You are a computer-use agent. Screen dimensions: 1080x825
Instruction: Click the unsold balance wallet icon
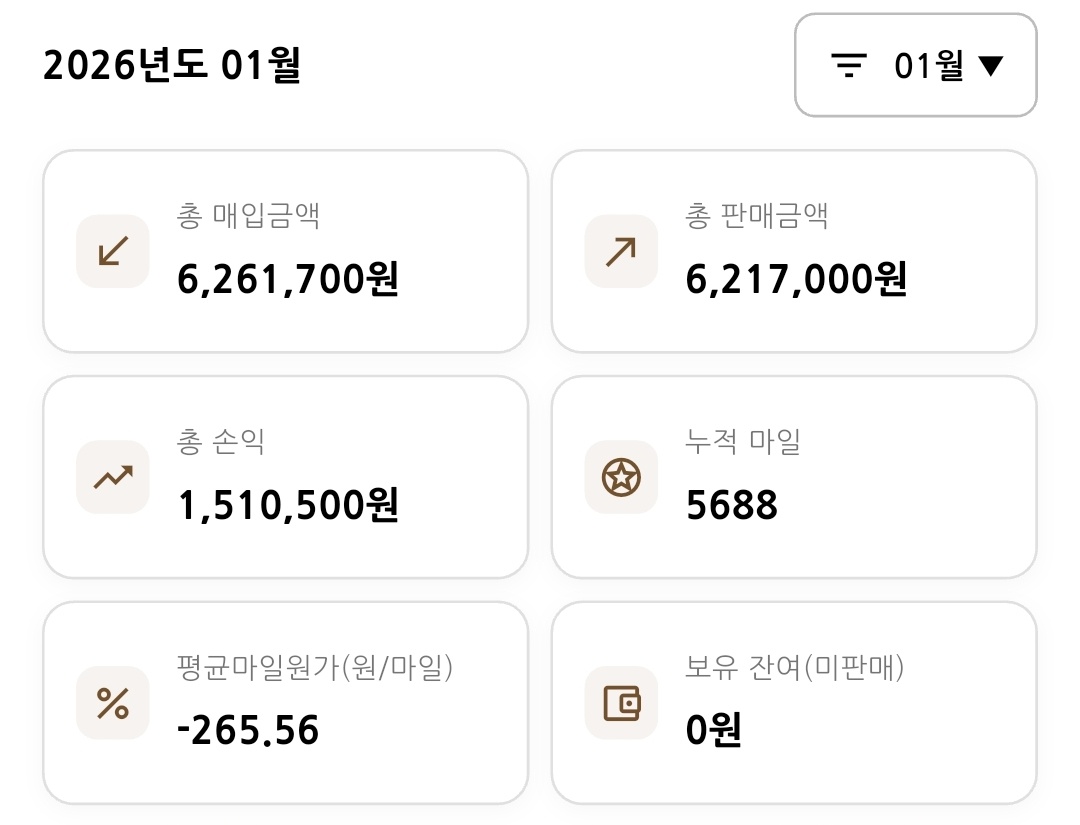click(621, 703)
